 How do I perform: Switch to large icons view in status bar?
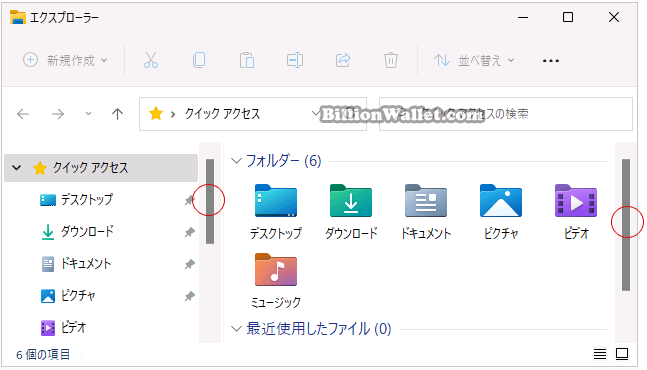pos(622,354)
